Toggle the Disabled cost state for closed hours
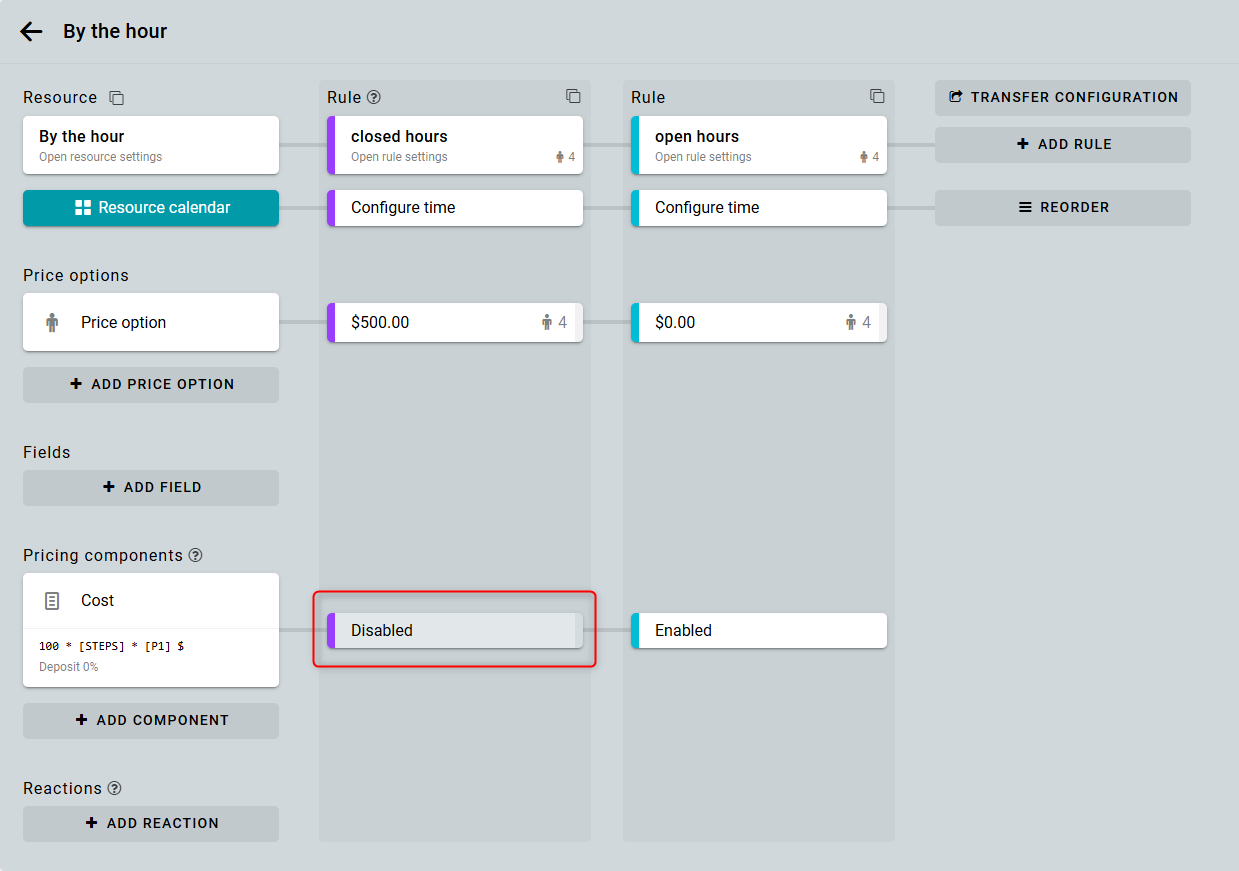Screen dimensions: 1239x871 (455, 631)
